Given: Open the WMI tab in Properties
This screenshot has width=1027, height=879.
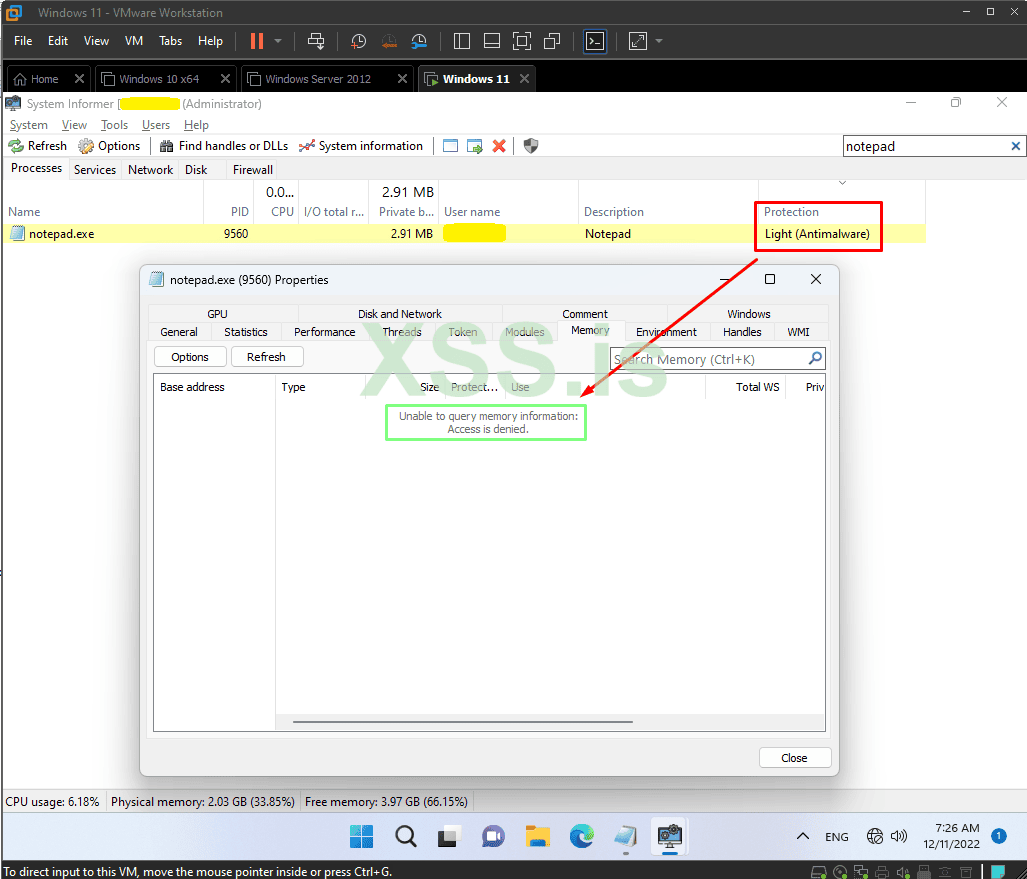Looking at the screenshot, I should pyautogui.click(x=798, y=332).
